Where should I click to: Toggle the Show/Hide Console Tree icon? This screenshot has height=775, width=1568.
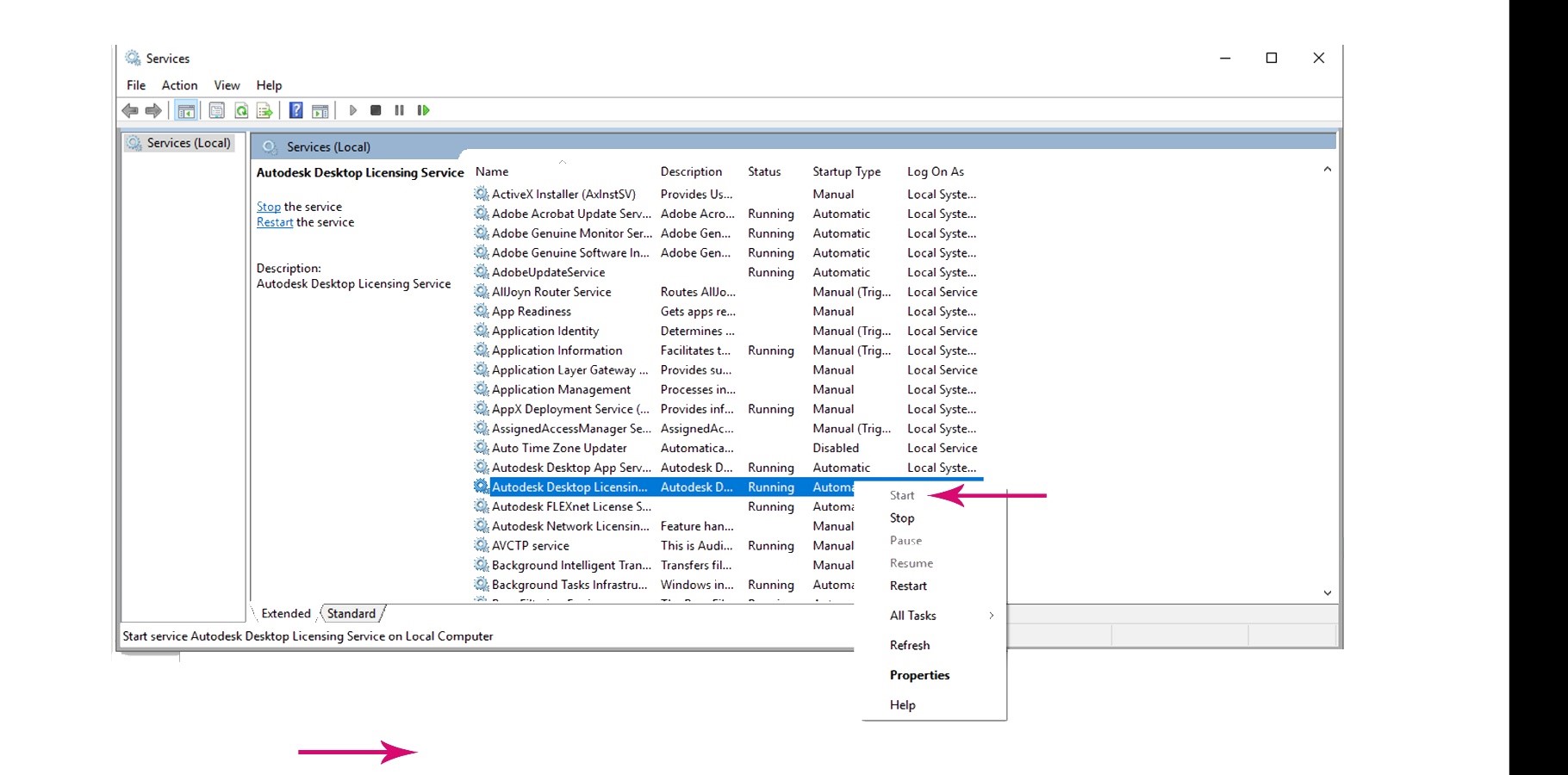[x=186, y=109]
